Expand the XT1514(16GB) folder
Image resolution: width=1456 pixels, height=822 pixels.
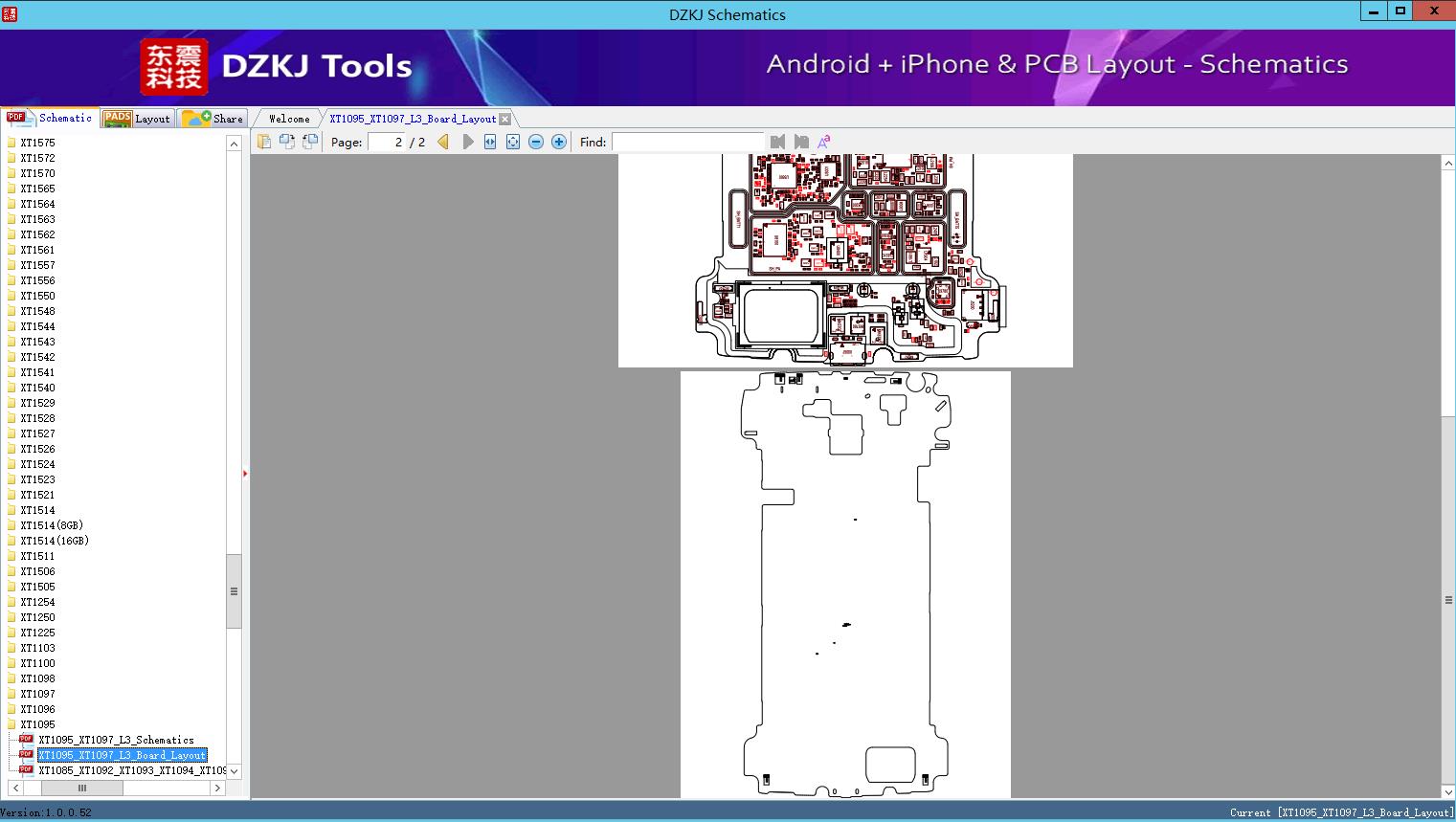pyautogui.click(x=55, y=541)
